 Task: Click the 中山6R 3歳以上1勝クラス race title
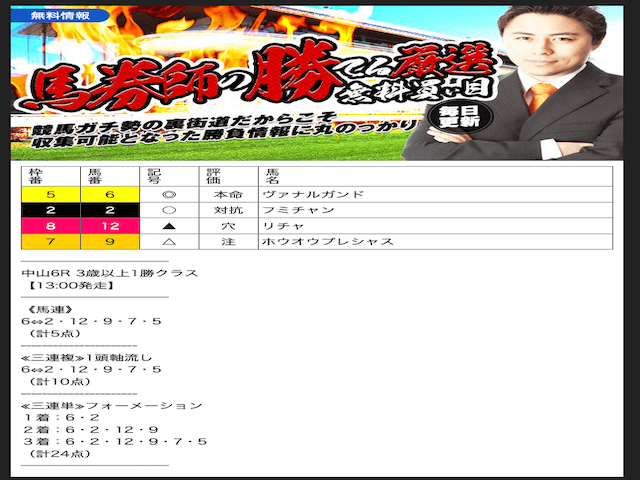click(109, 273)
